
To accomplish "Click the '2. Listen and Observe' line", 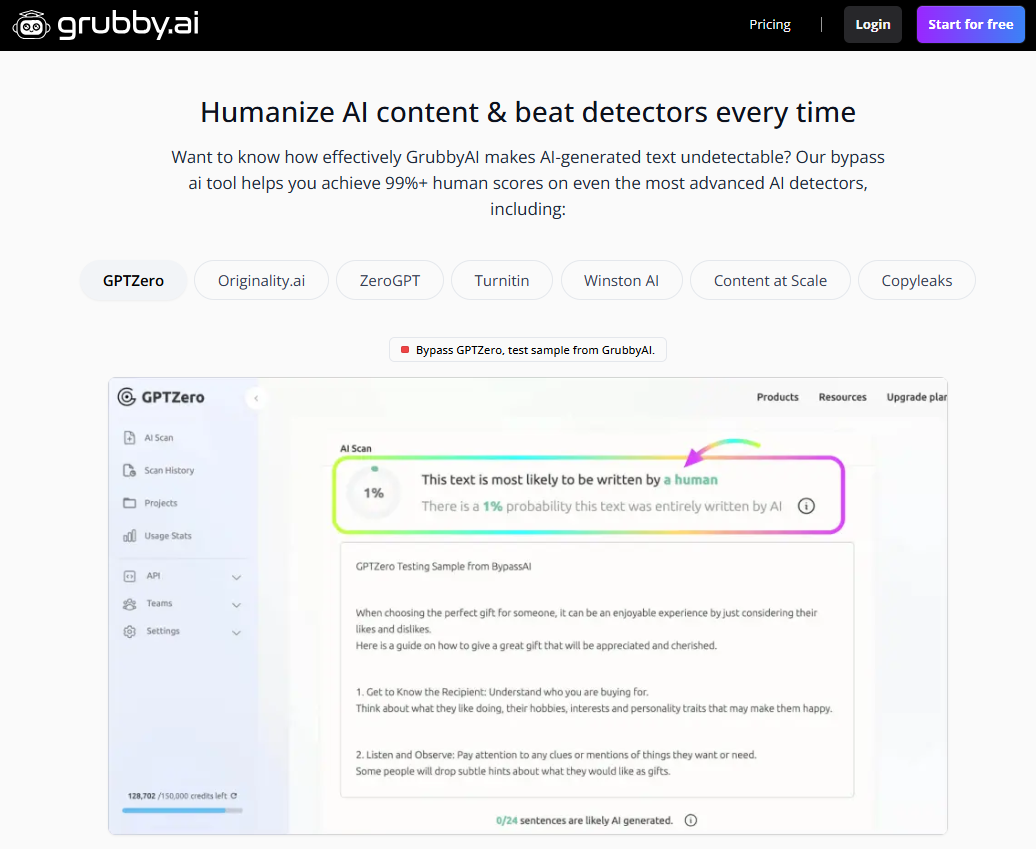I will [x=556, y=755].
